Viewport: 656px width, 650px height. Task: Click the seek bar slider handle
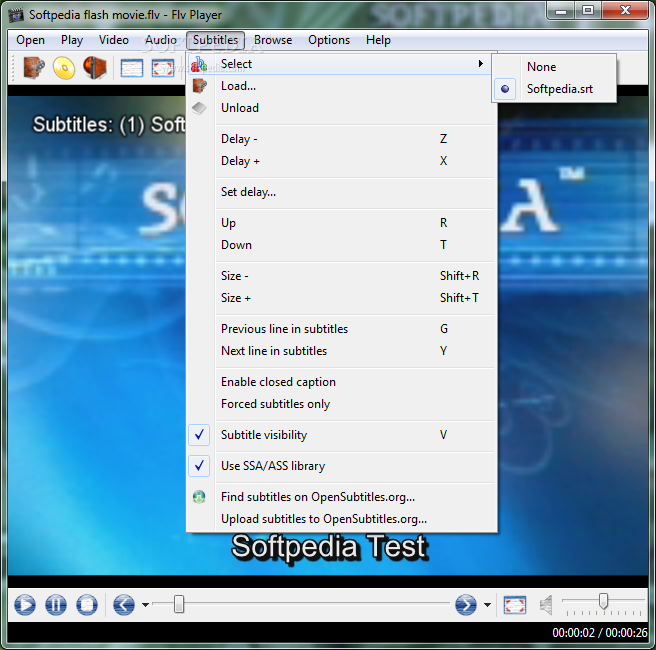point(179,604)
